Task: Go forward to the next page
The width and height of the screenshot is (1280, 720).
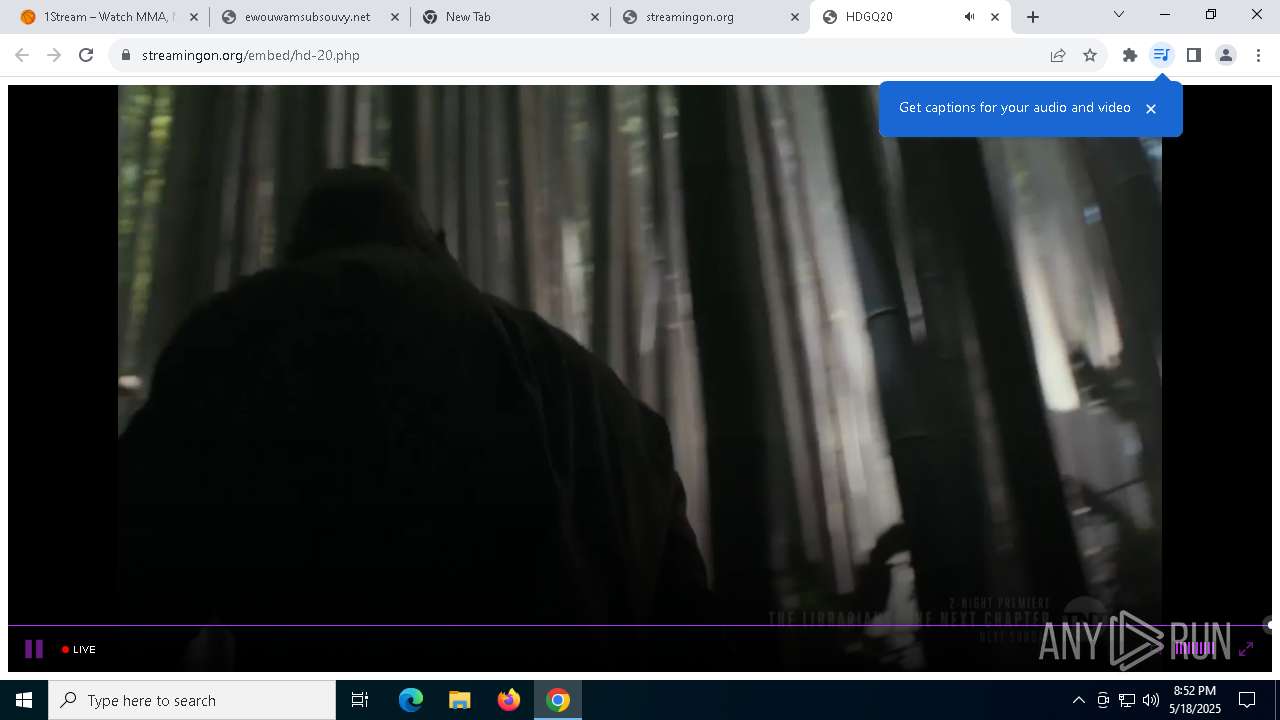Action: click(54, 55)
